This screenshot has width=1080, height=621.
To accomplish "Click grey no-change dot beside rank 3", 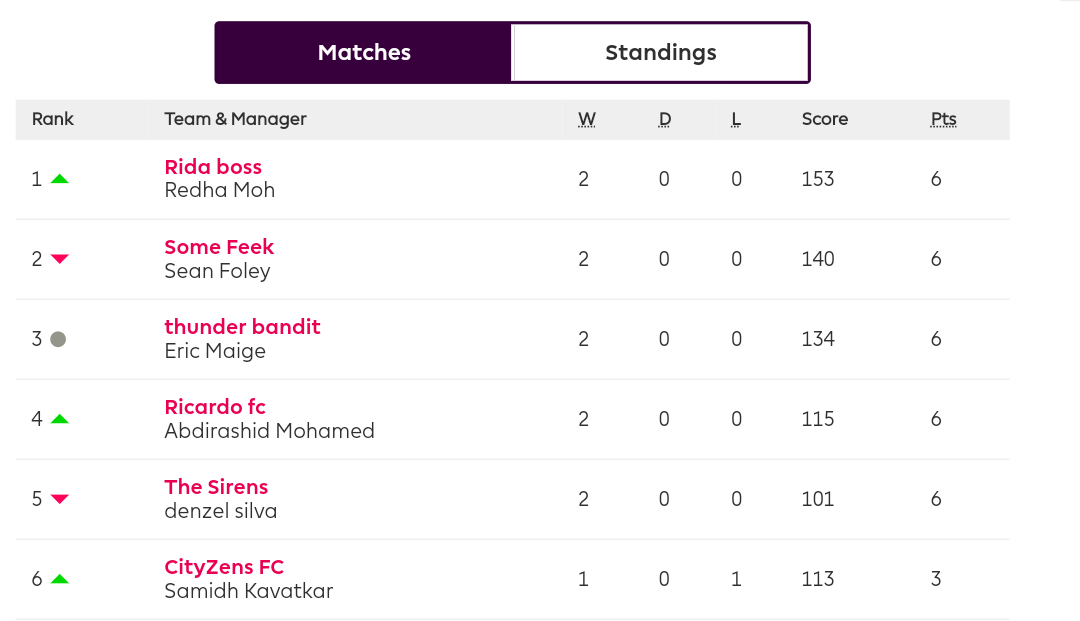I will coord(59,339).
